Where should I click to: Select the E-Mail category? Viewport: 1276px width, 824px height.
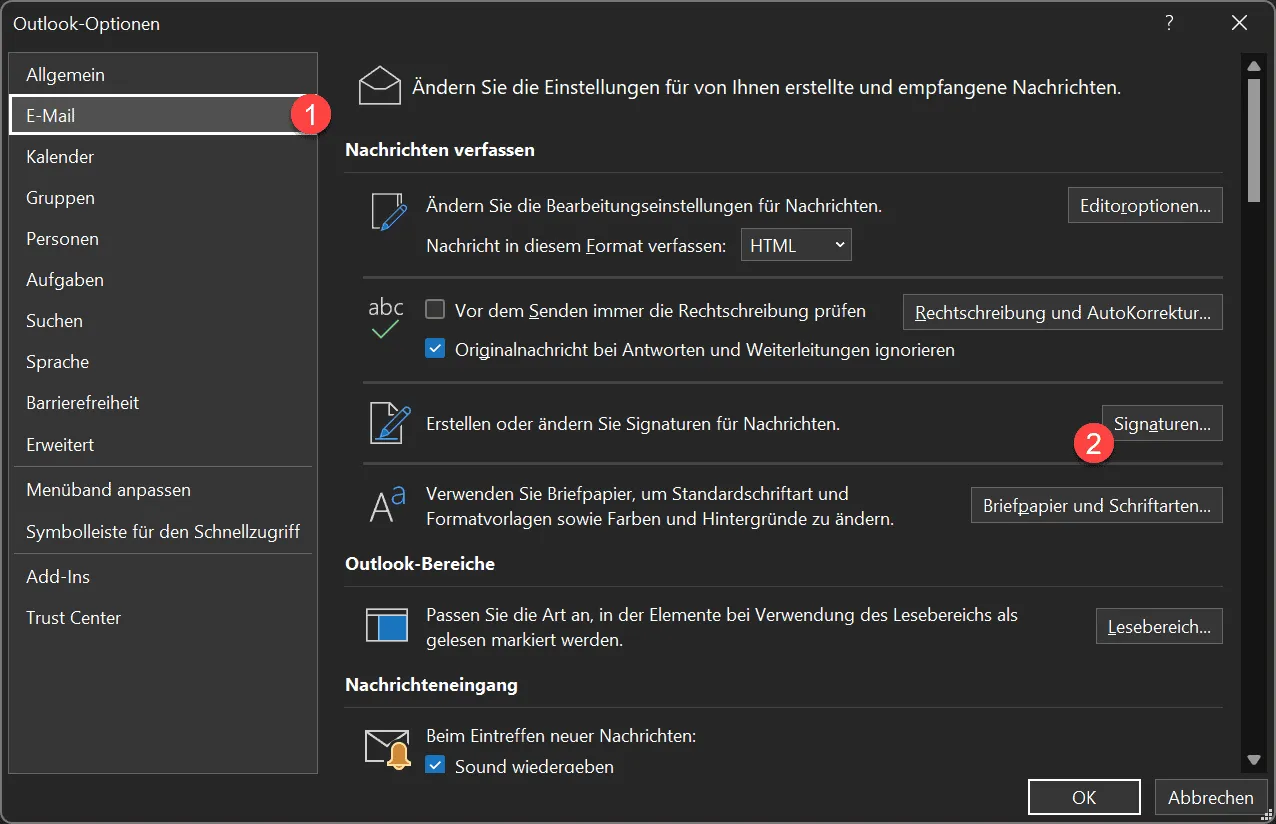click(163, 116)
